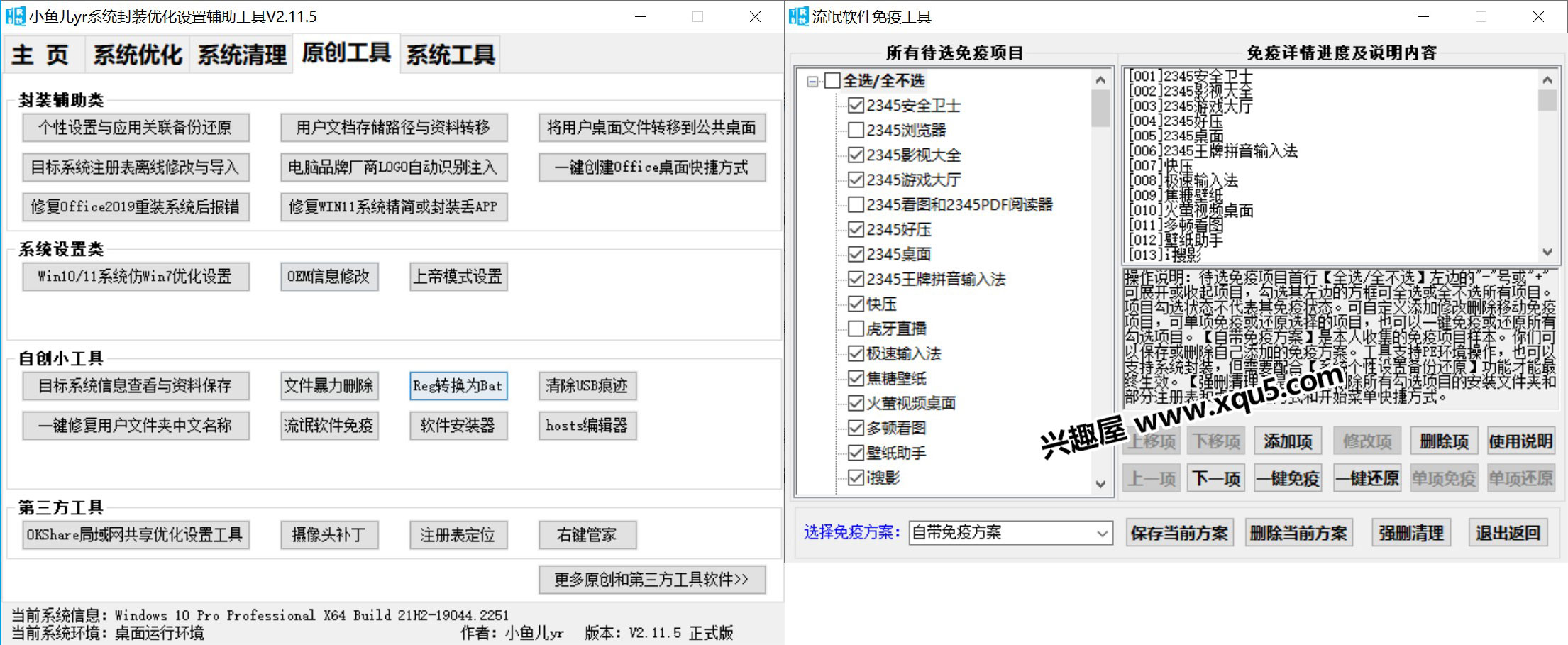
Task: Toggle 2345好压 checkbox
Action: [x=856, y=230]
